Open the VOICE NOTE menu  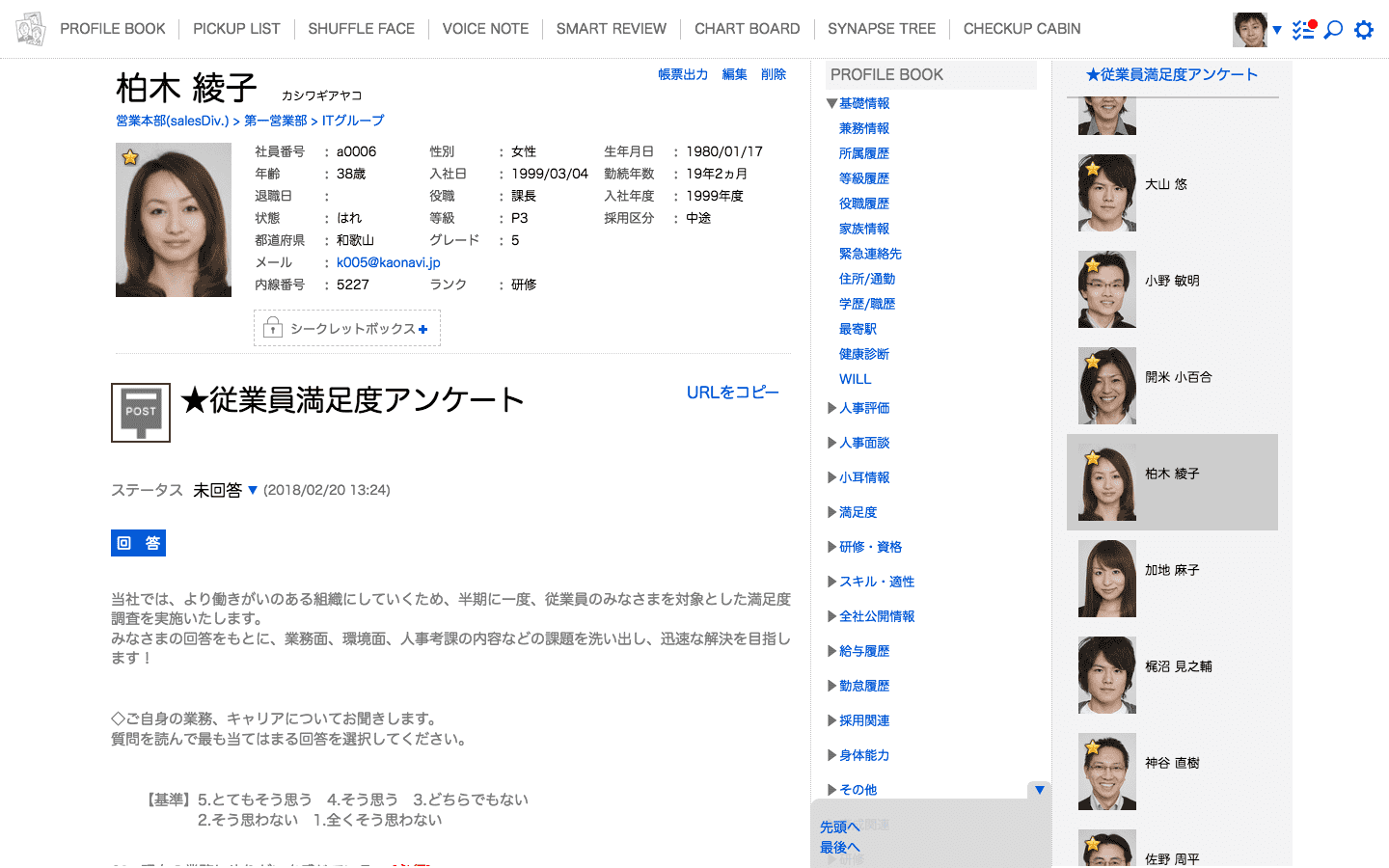pyautogui.click(x=485, y=29)
